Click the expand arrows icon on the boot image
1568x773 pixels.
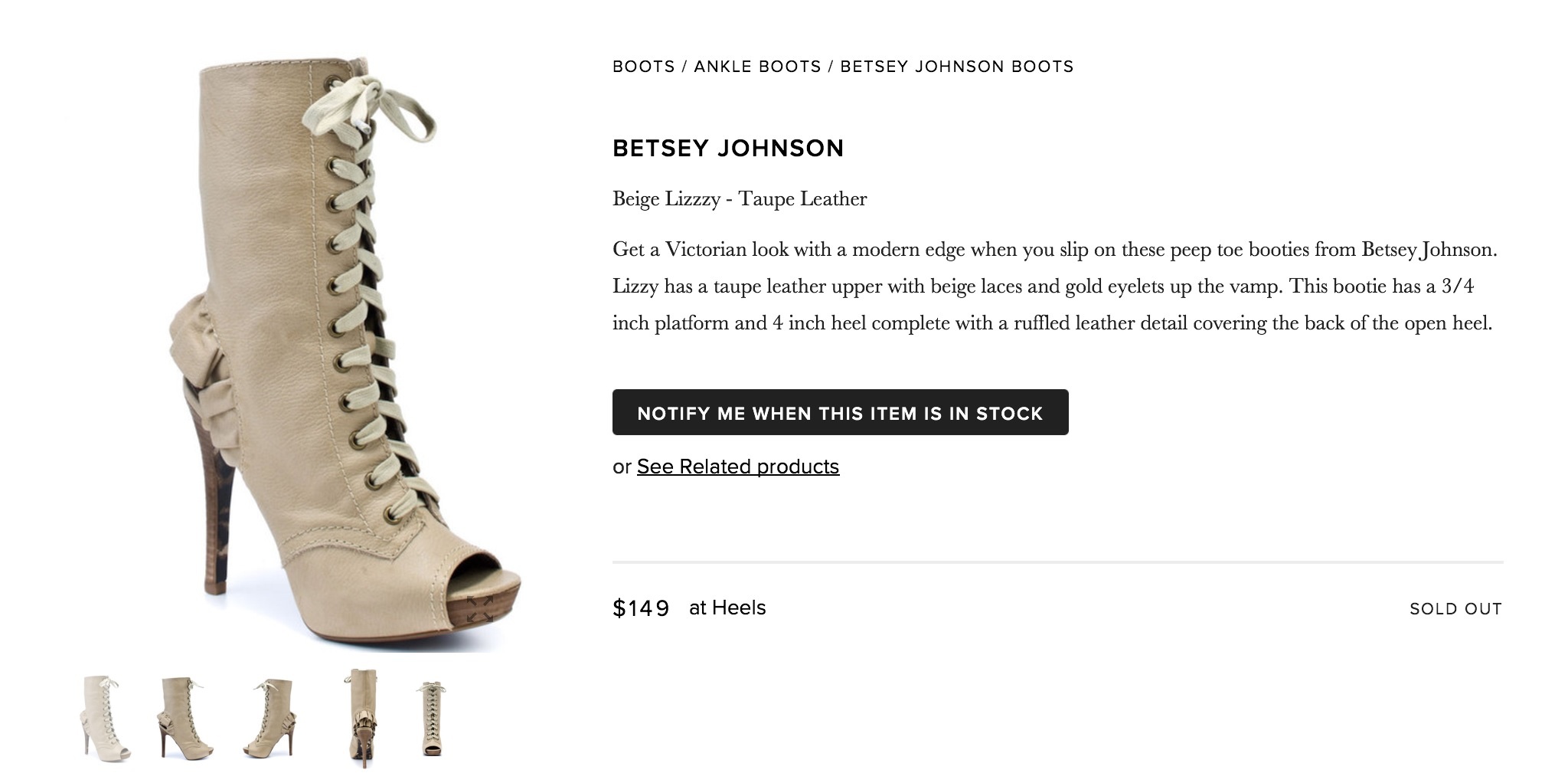tap(480, 608)
